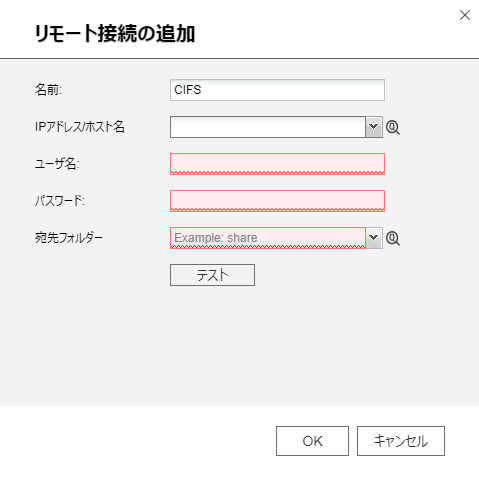Click inside the IPアドレス/ホスト名 text box
The height and width of the screenshot is (480, 479).
pos(268,127)
